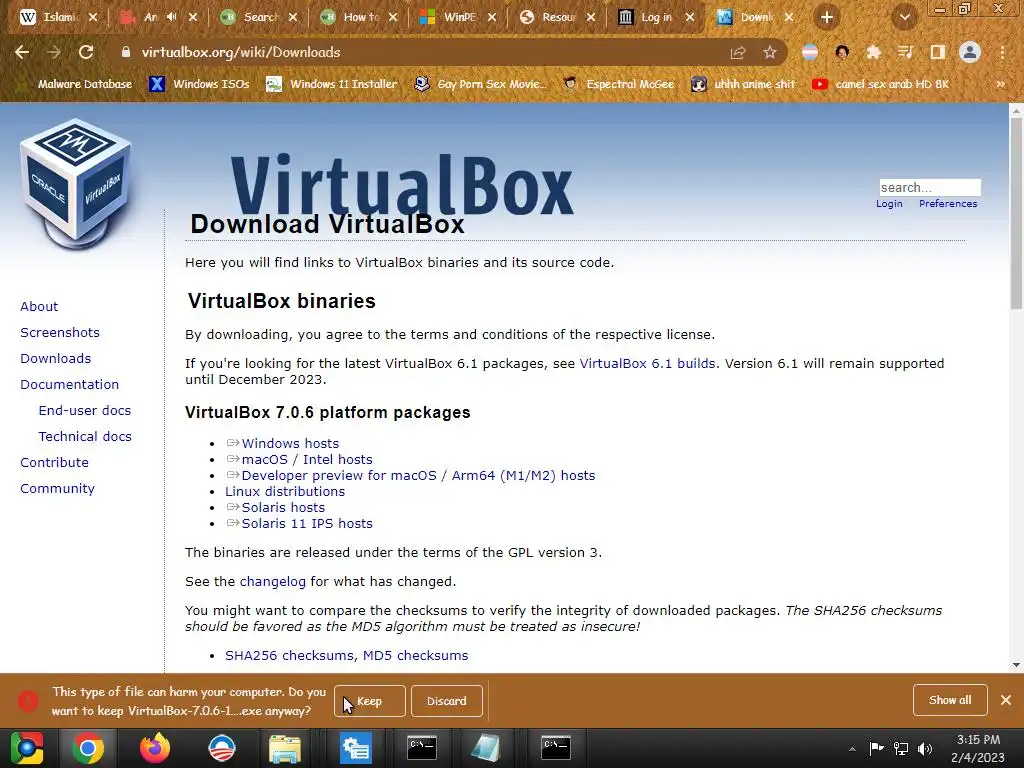Open the SHA256 checksums link
This screenshot has width=1024, height=768.
pos(290,655)
